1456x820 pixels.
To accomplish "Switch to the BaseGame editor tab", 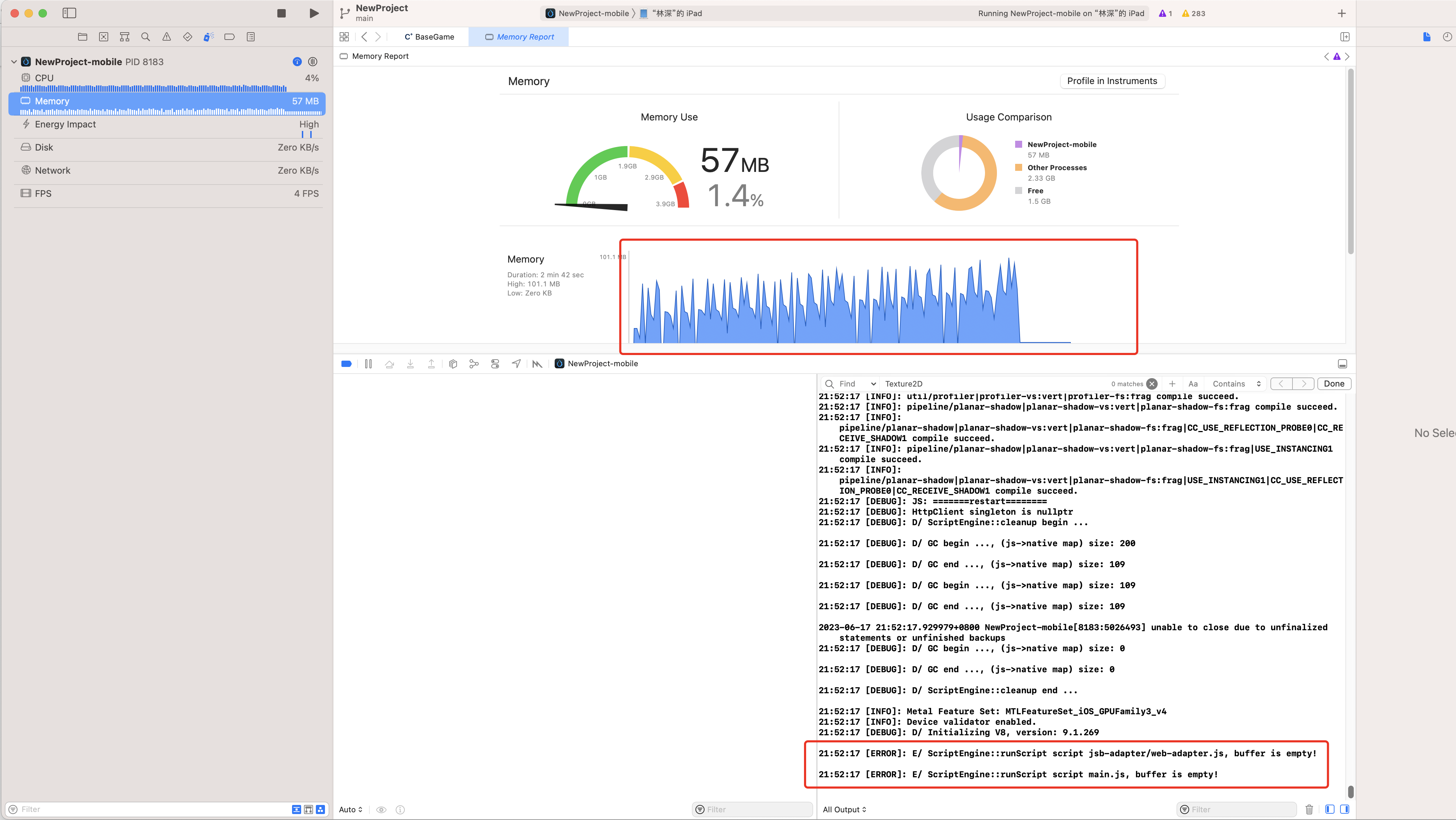I will [430, 37].
